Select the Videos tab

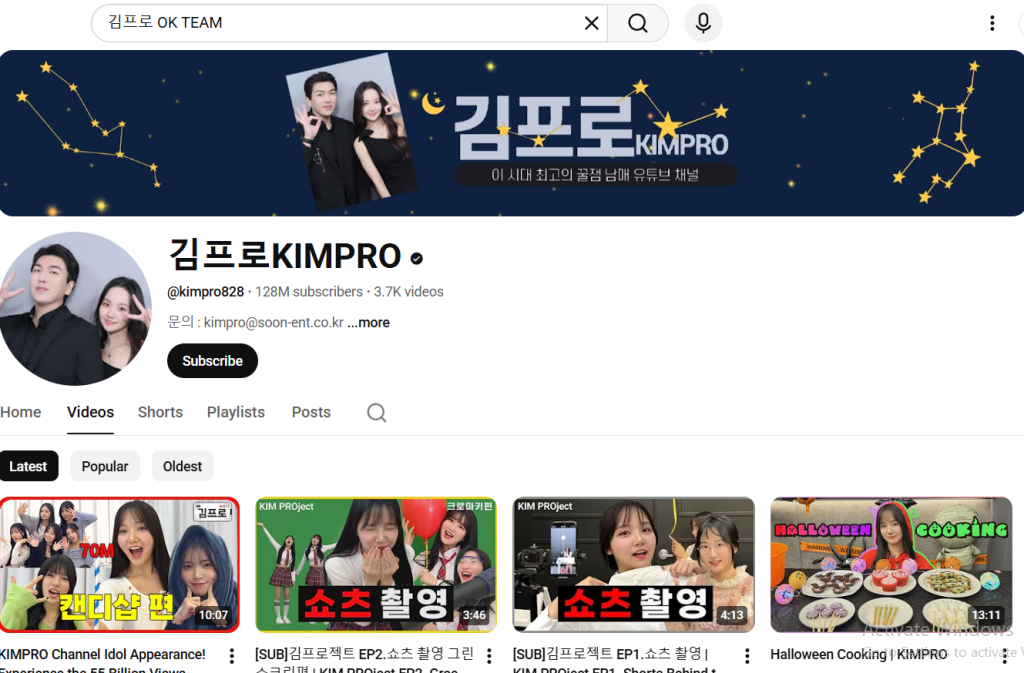coord(90,413)
